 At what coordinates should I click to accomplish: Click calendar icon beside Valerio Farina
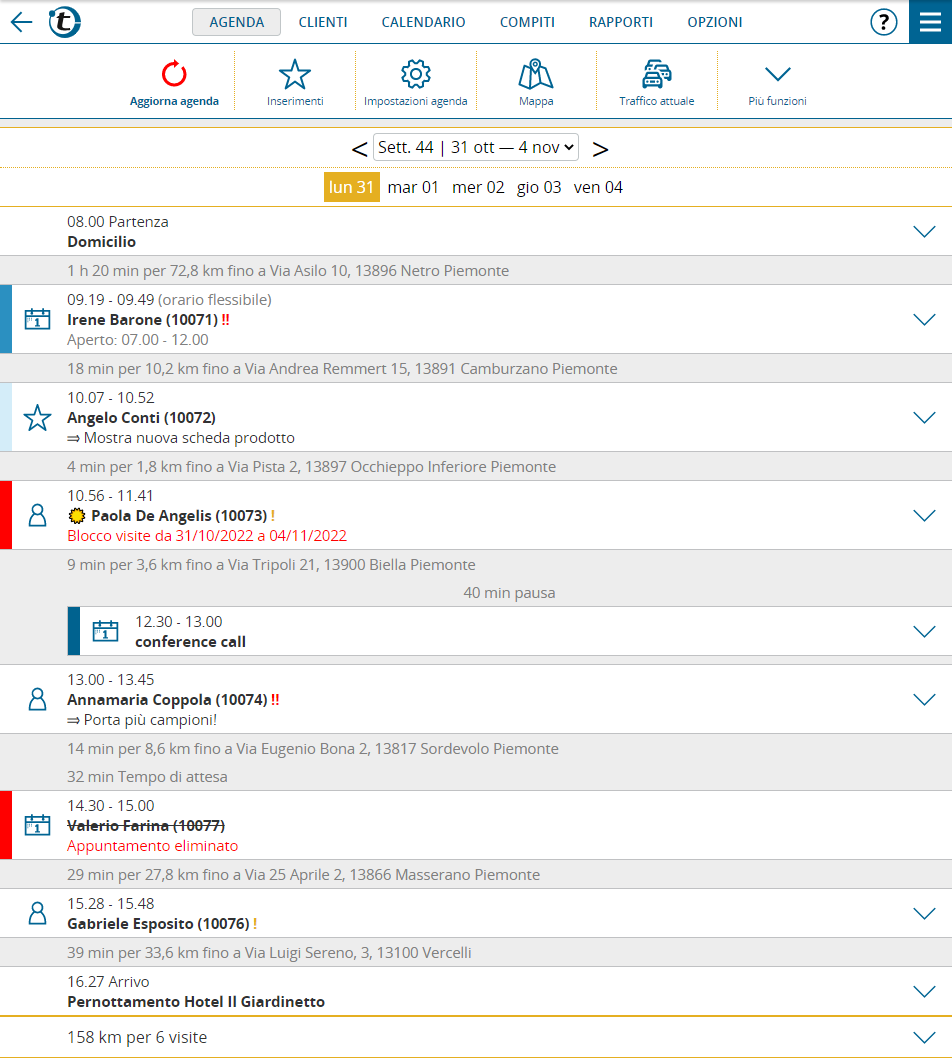(x=37, y=825)
